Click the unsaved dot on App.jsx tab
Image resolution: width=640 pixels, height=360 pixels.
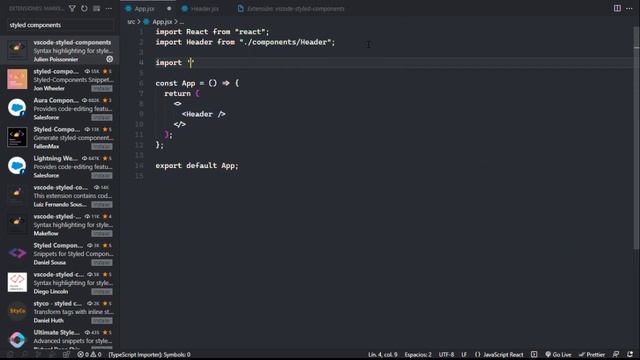click(x=169, y=9)
